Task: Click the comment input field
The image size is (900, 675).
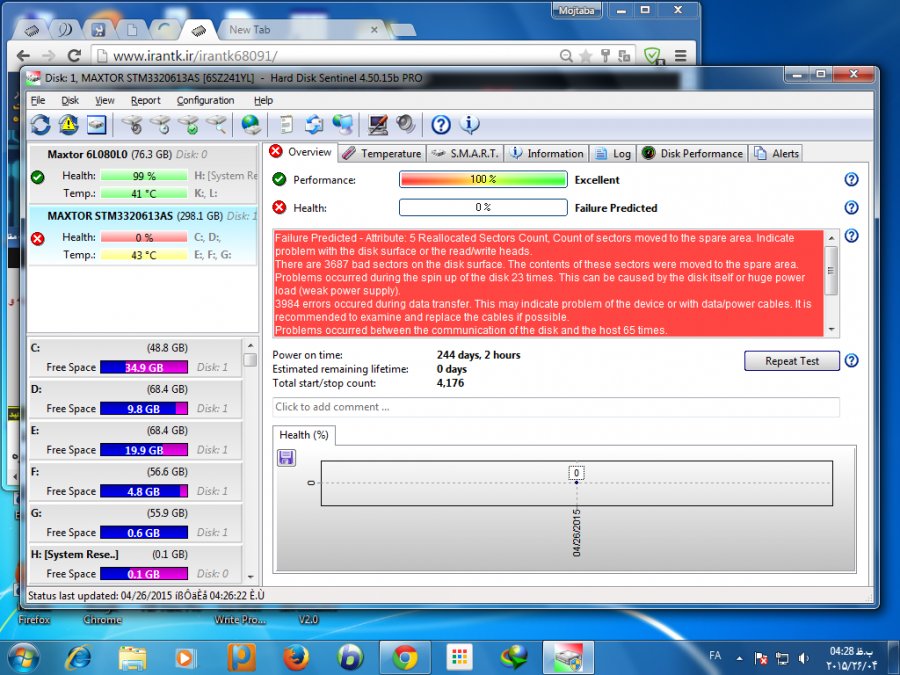Action: [556, 407]
